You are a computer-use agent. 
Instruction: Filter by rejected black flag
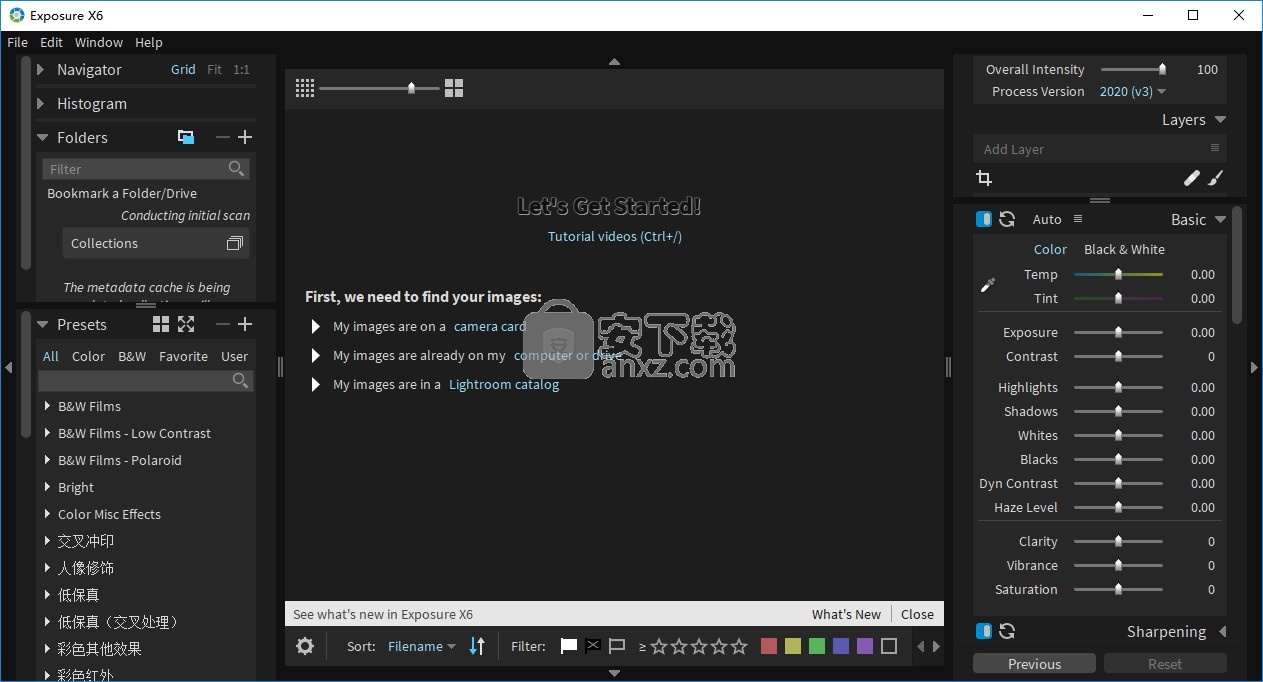pyautogui.click(x=593, y=646)
